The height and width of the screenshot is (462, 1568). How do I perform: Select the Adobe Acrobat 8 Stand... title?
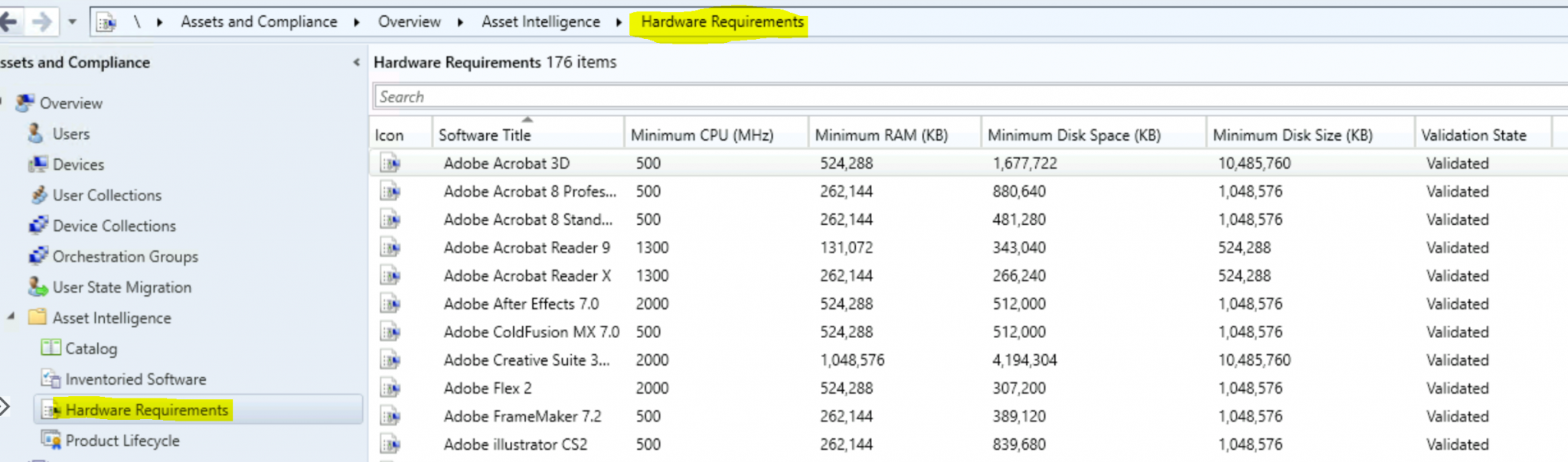tap(528, 220)
